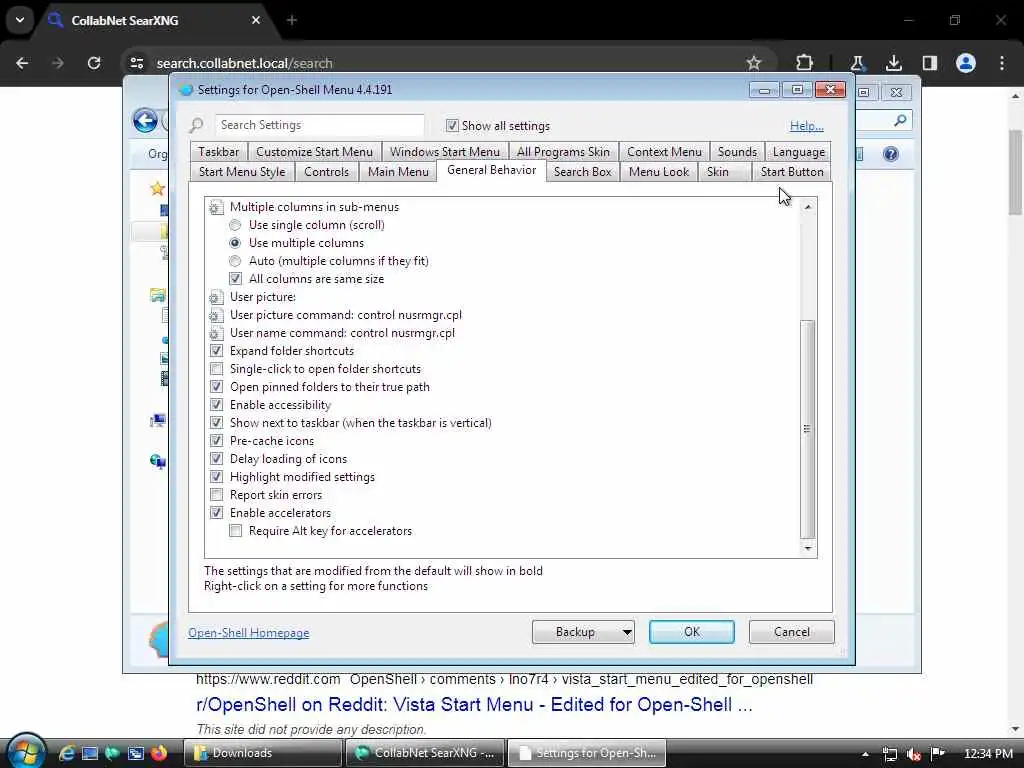Screen dimensions: 1024x768
Task: Open the tab search dropdown arrow
Action: pyautogui.click(x=20, y=20)
